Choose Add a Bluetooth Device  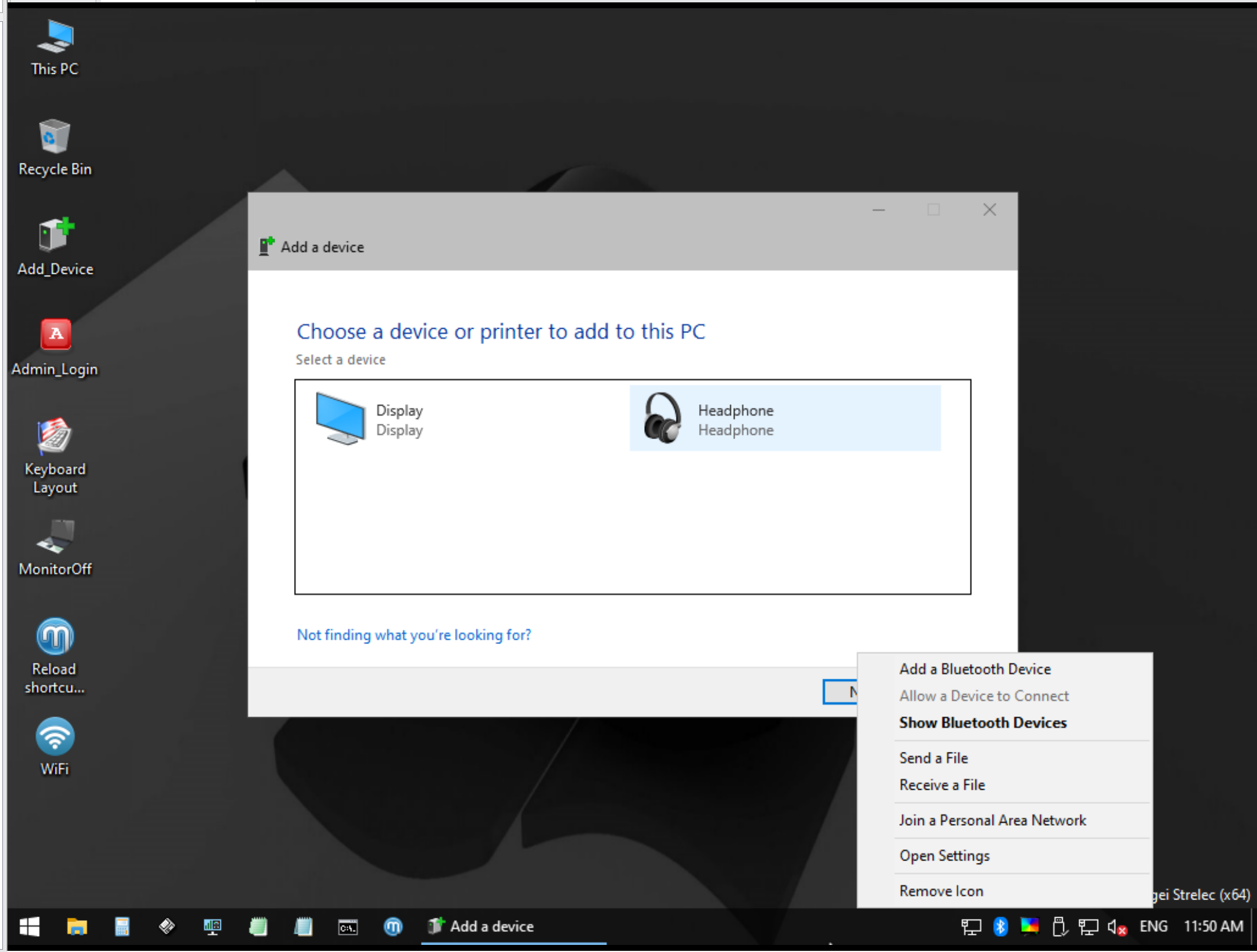pyautogui.click(x=975, y=669)
